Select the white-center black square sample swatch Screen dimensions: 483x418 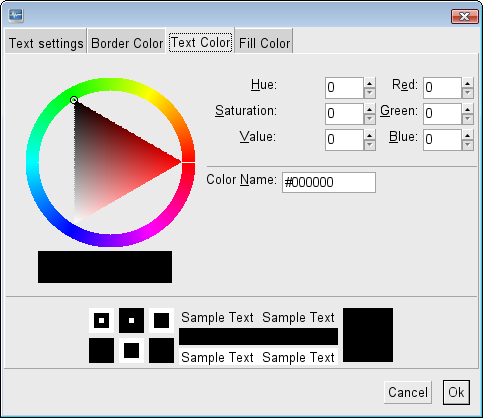[x=101, y=320]
